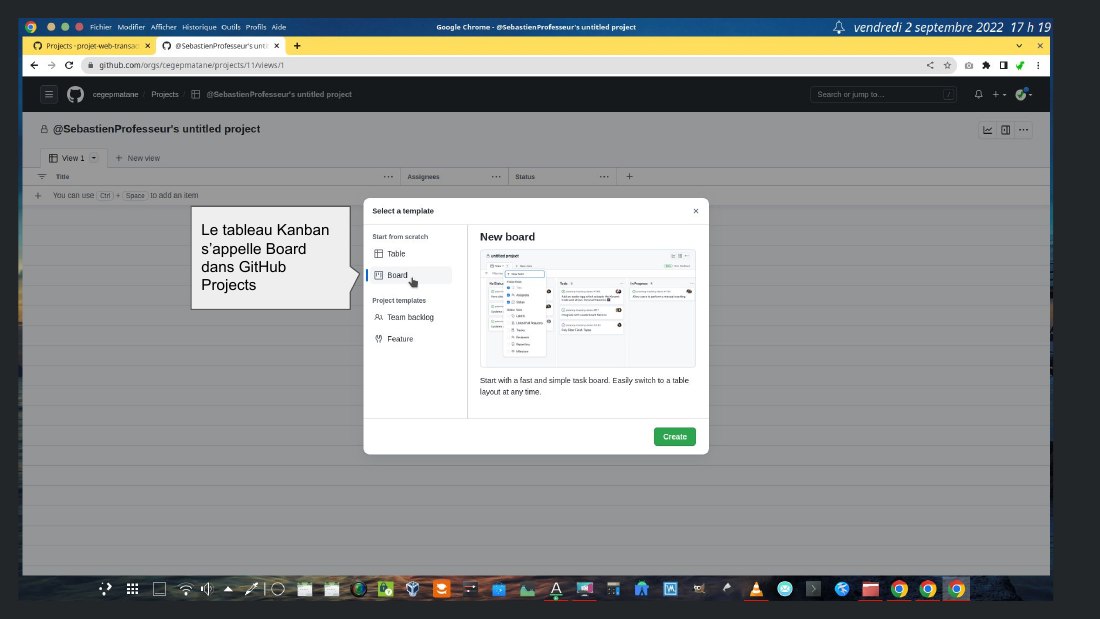The width and height of the screenshot is (1100, 619).
Task: Click New view button
Action: coord(138,158)
